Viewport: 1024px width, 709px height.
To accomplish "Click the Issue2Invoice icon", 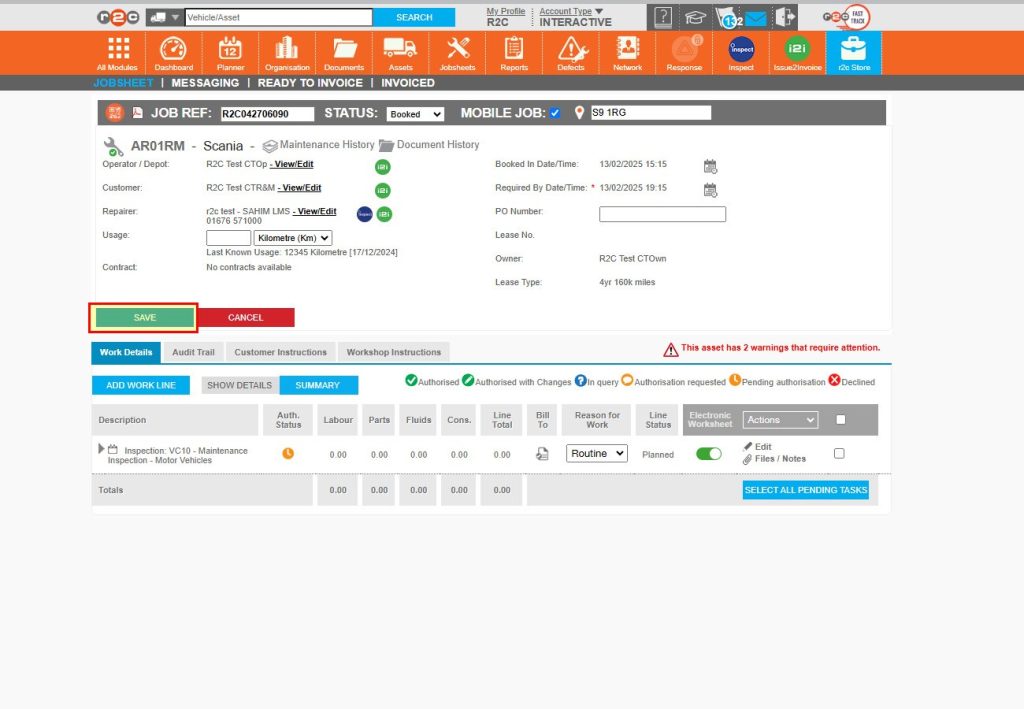I will tap(796, 52).
